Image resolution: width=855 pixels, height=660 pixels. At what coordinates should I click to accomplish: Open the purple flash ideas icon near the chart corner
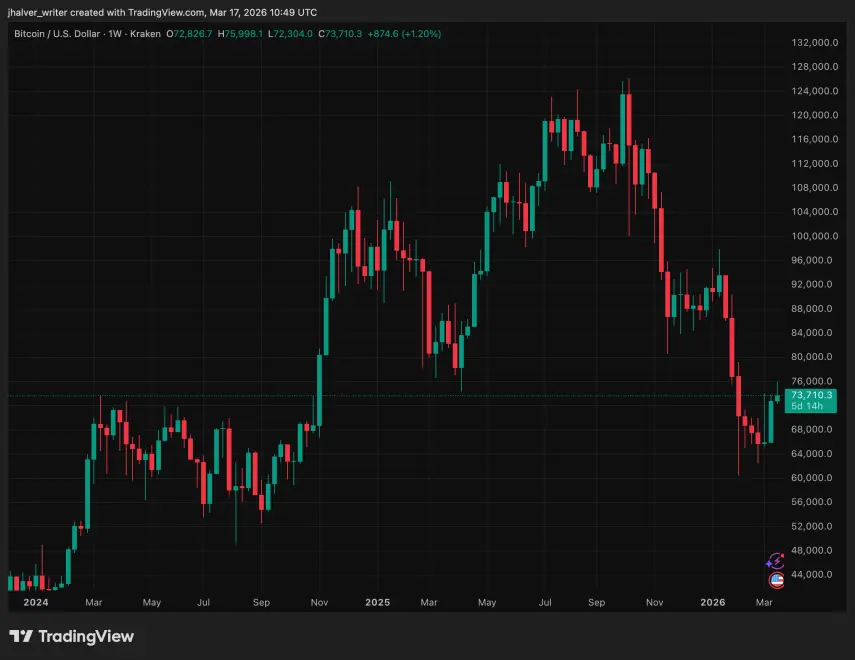776,562
